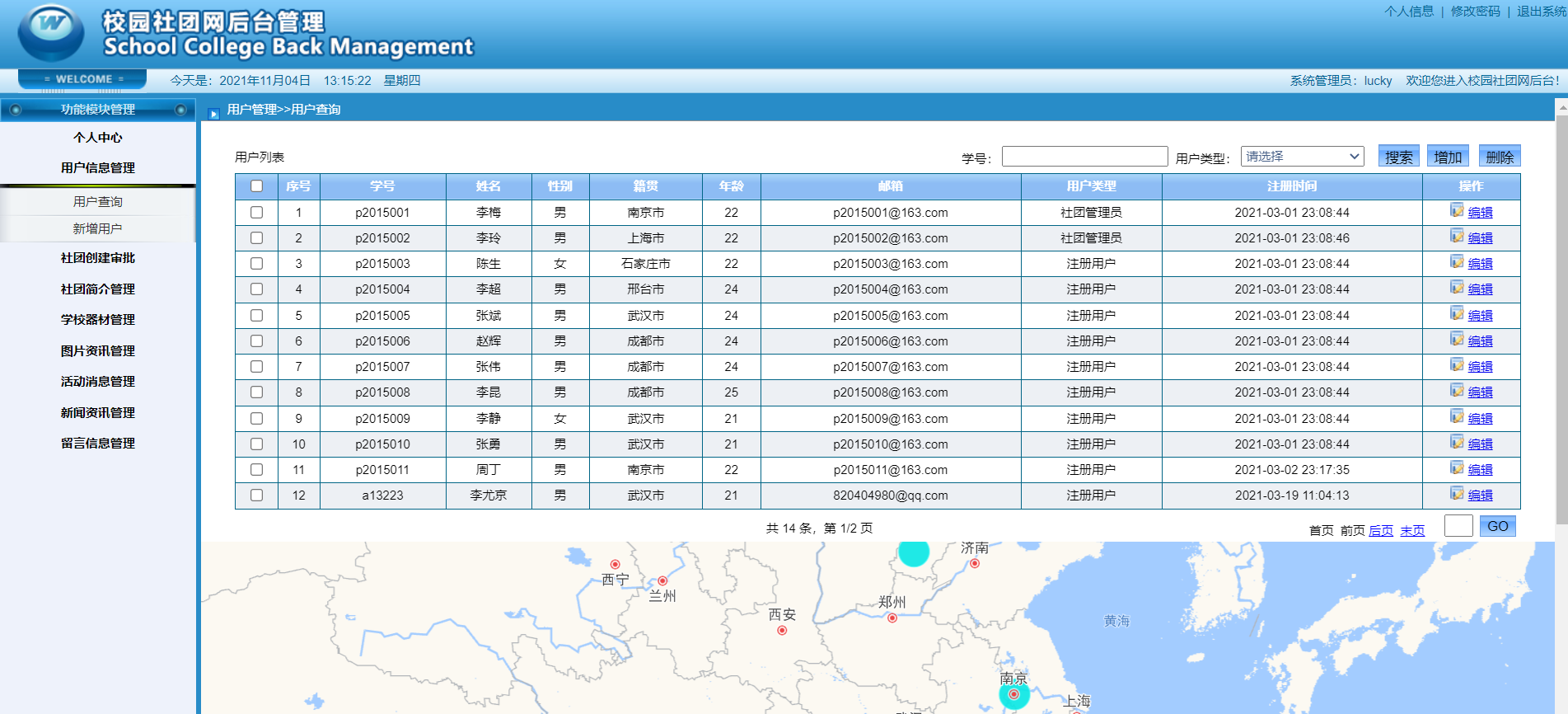
Task: Click edit icon for row p2015003
Action: pyautogui.click(x=1457, y=261)
